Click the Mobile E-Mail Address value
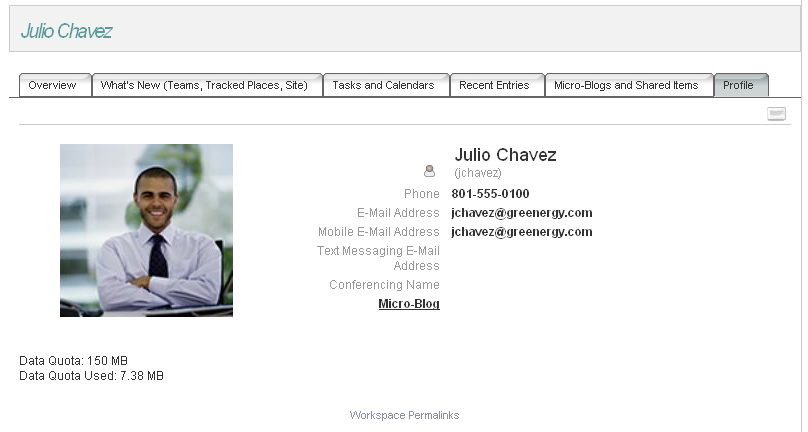808x432 pixels. point(521,232)
